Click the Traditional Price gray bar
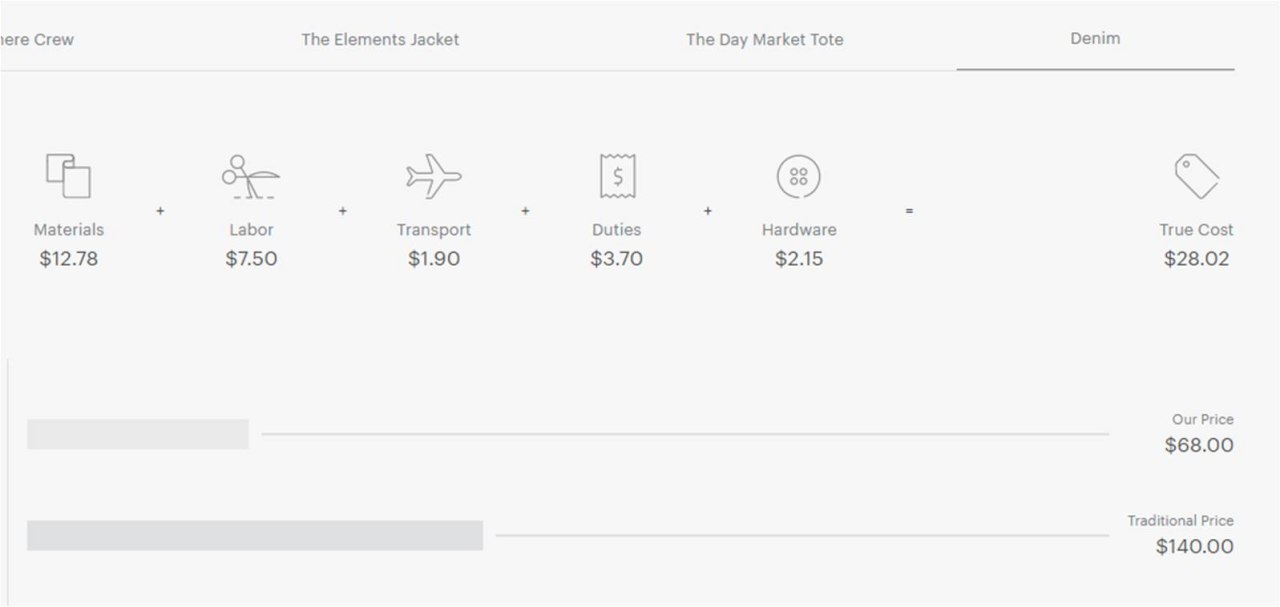 tap(255, 535)
